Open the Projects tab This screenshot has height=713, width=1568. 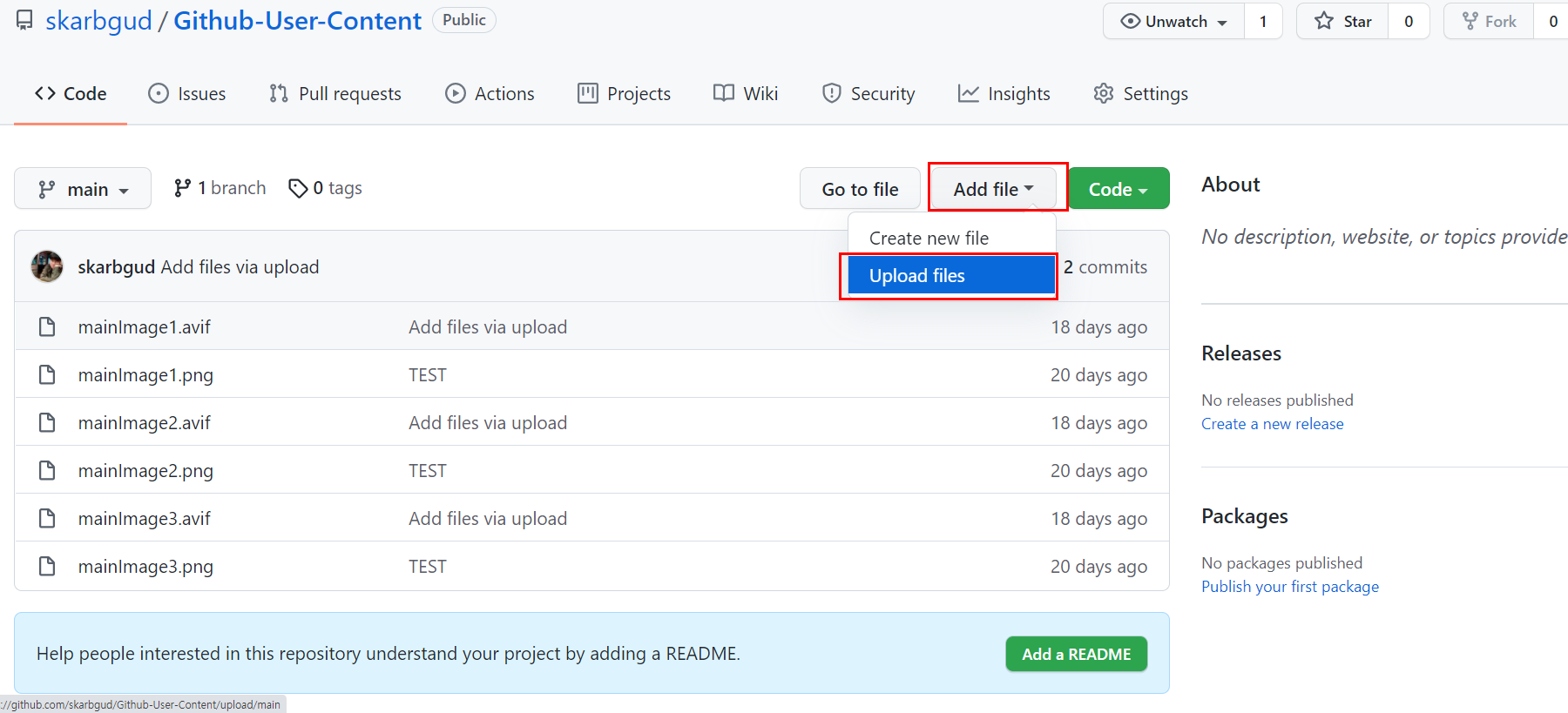[625, 93]
